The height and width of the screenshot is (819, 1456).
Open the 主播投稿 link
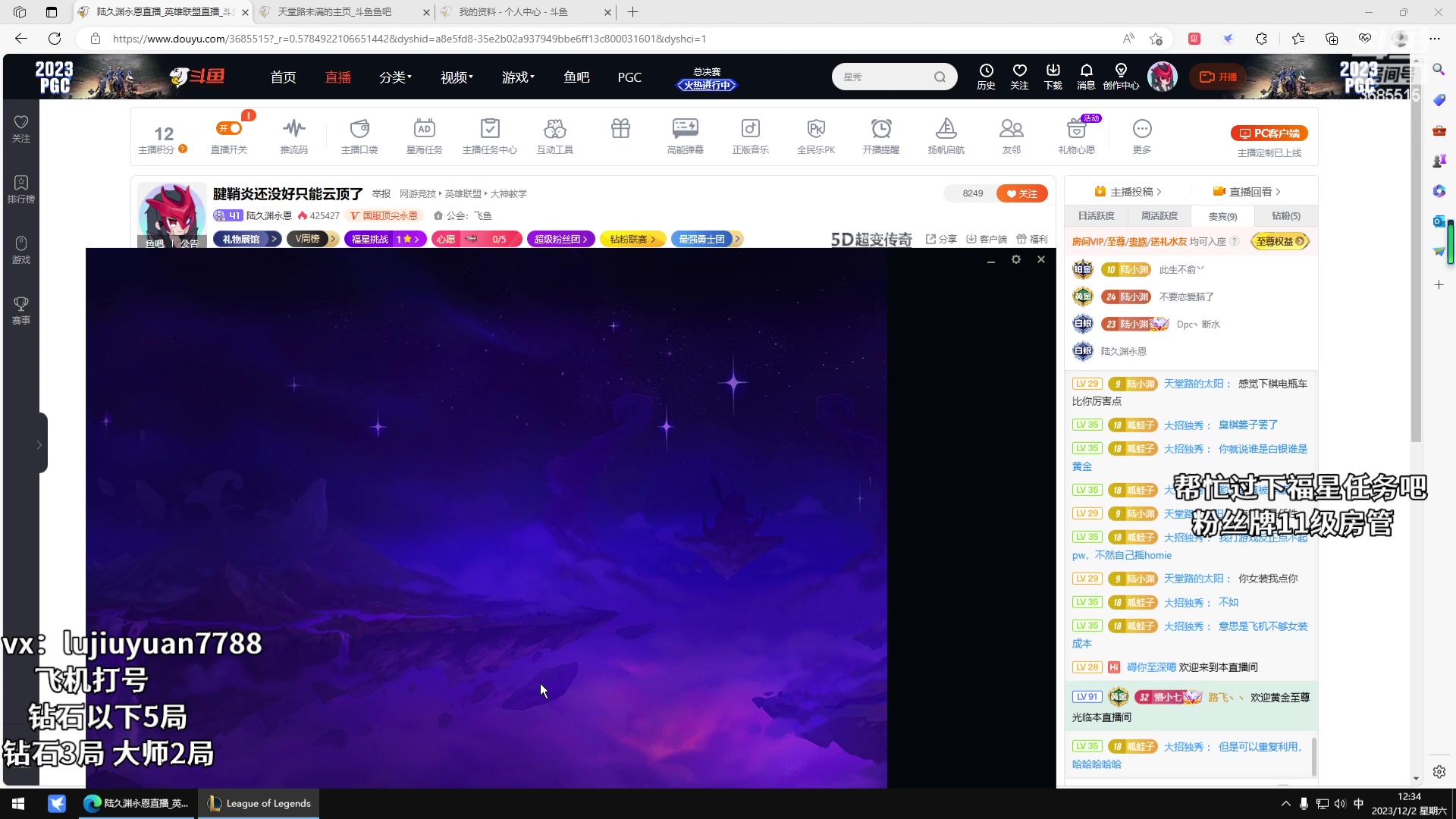coord(1128,192)
